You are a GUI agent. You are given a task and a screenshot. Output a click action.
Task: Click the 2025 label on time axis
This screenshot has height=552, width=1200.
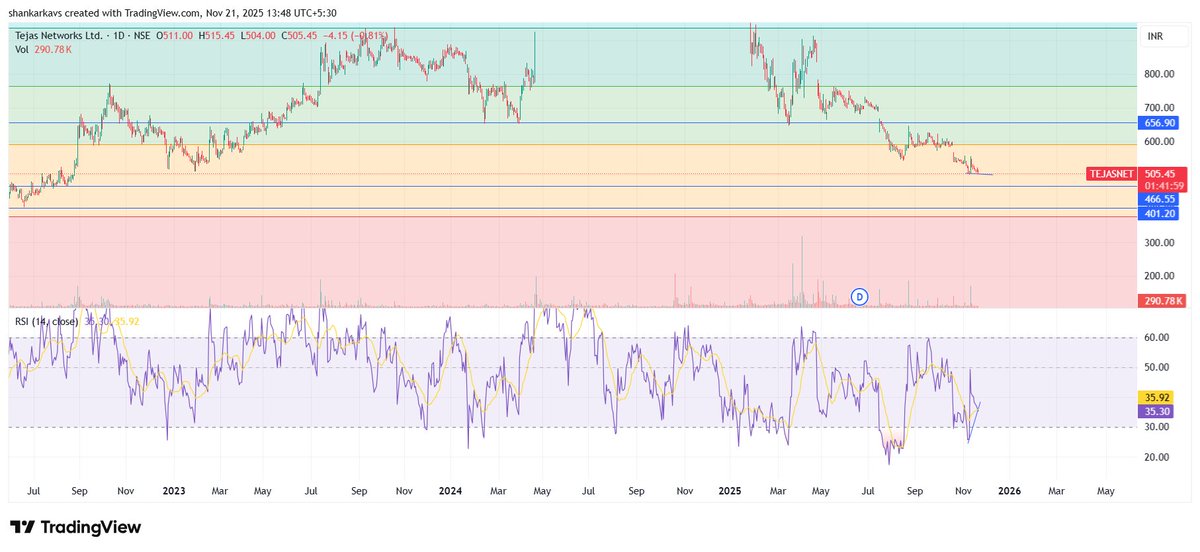pyautogui.click(x=728, y=492)
